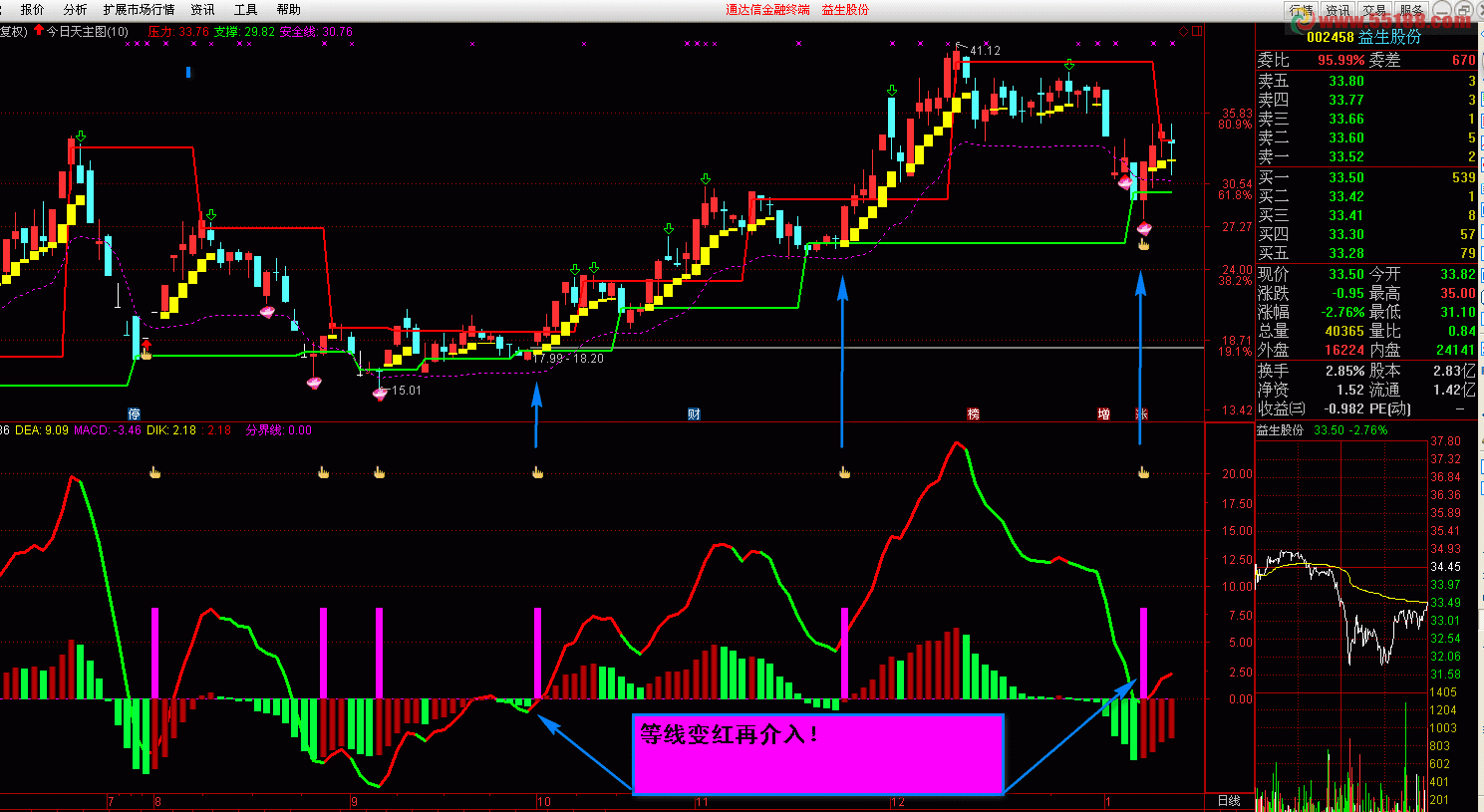This screenshot has height=812, width=1484.
Task: Click month marker 9 on time axis
Action: (354, 802)
